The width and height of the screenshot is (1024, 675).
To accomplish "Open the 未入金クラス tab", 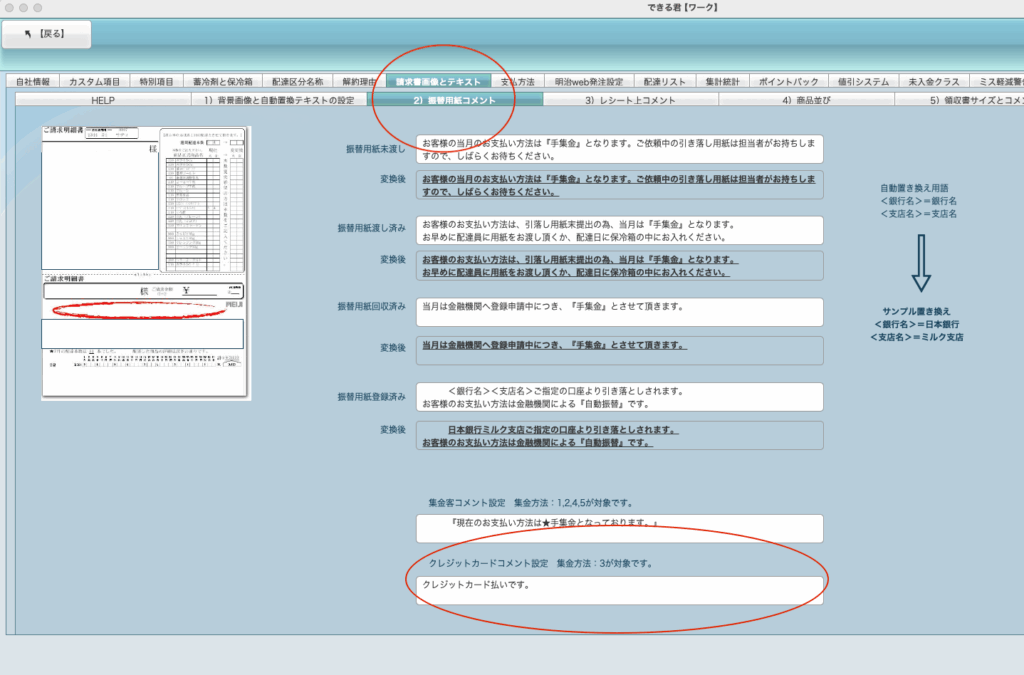I will [934, 82].
